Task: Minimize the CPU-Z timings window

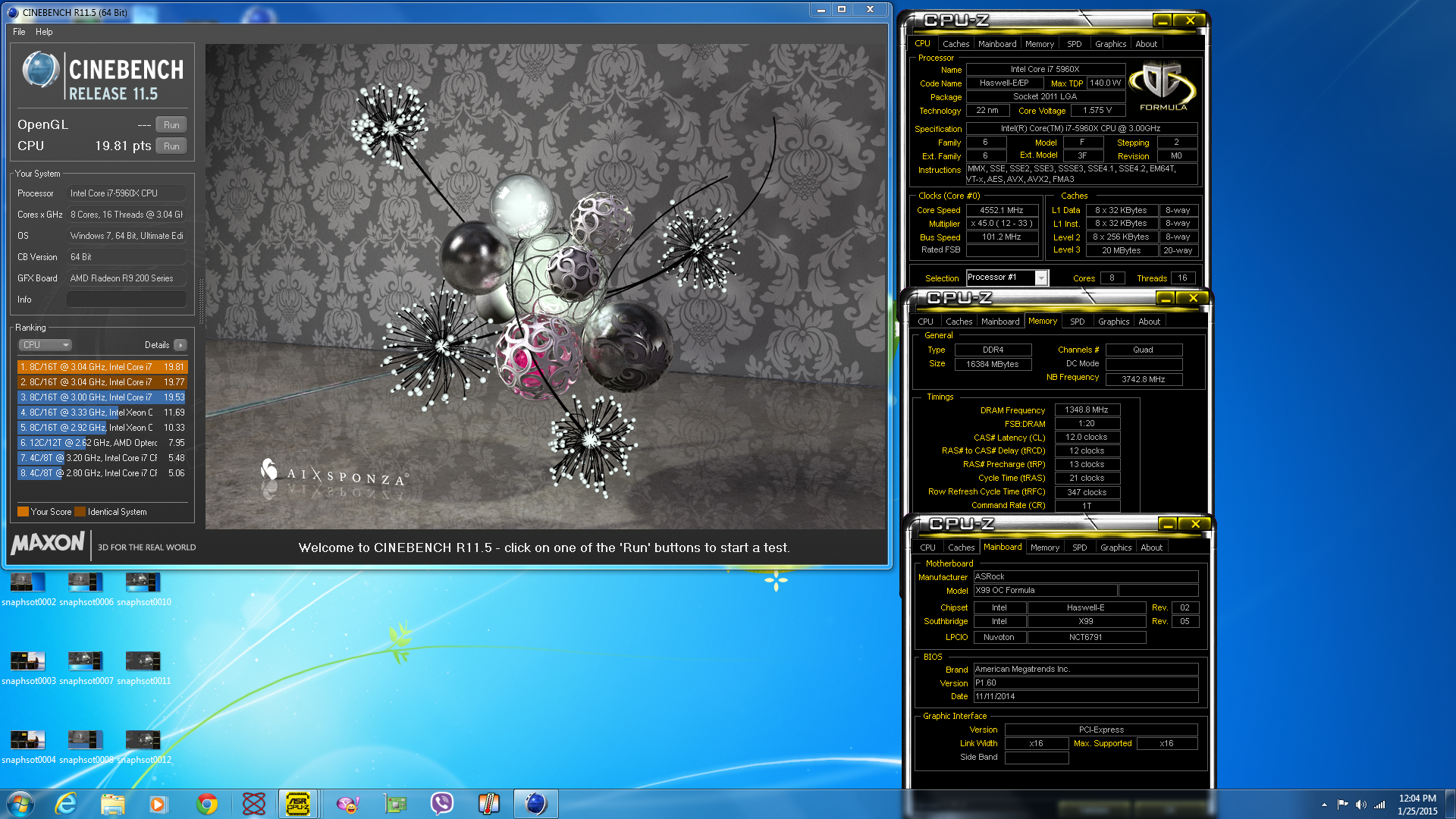Action: coord(1166,298)
